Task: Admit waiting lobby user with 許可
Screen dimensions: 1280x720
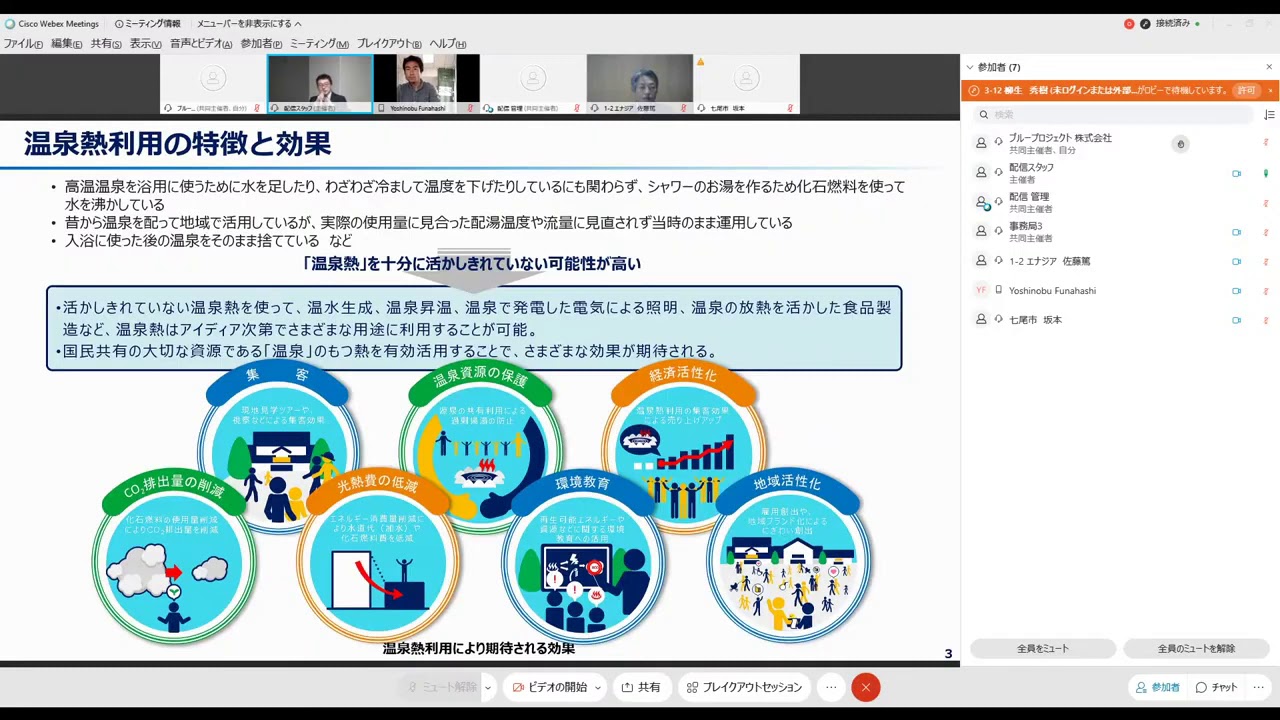Action: point(1246,90)
